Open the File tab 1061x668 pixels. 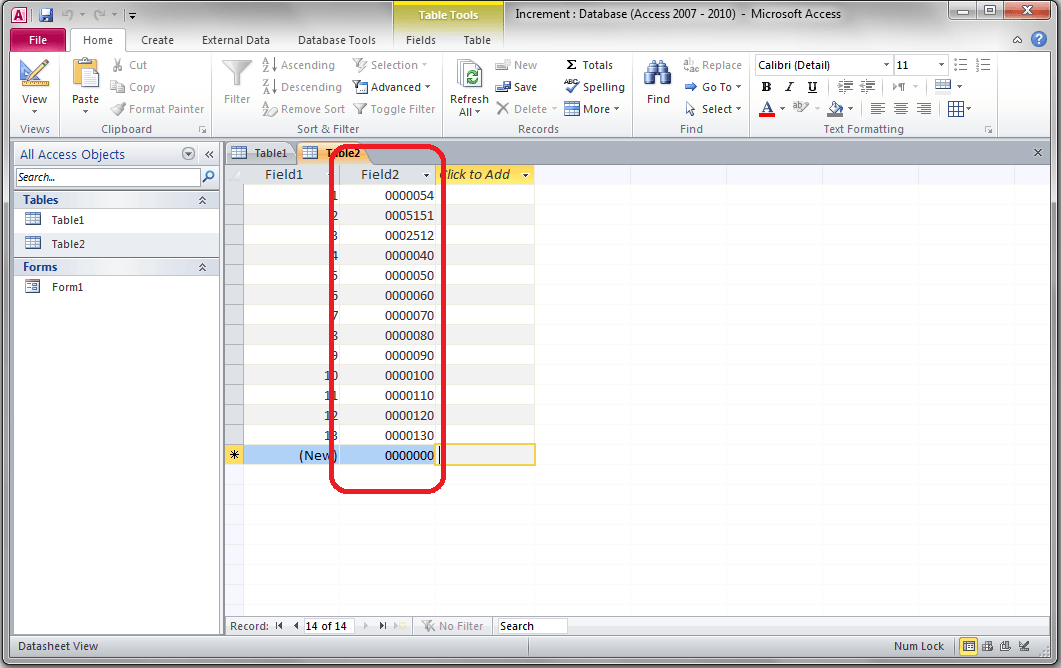point(38,40)
